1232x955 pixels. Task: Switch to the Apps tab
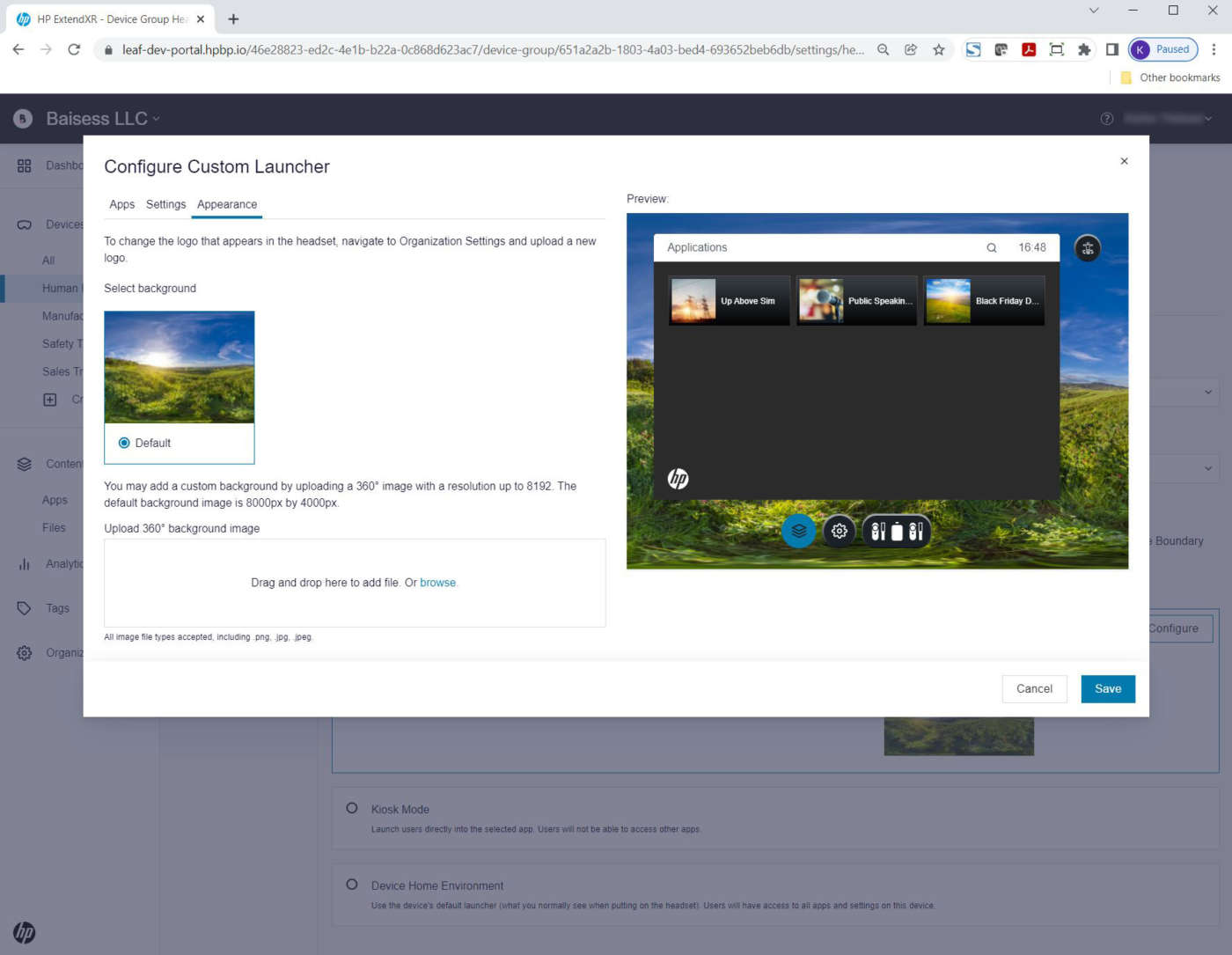coord(121,204)
